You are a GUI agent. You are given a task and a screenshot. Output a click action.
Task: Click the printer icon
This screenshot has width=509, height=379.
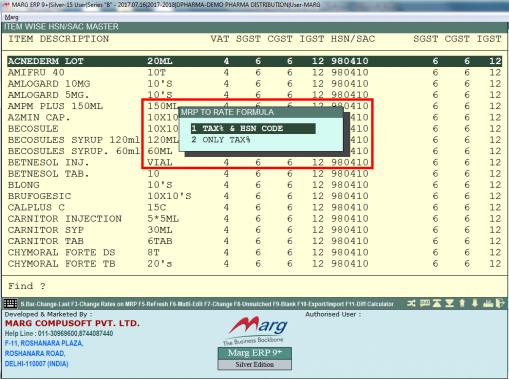click(x=488, y=303)
